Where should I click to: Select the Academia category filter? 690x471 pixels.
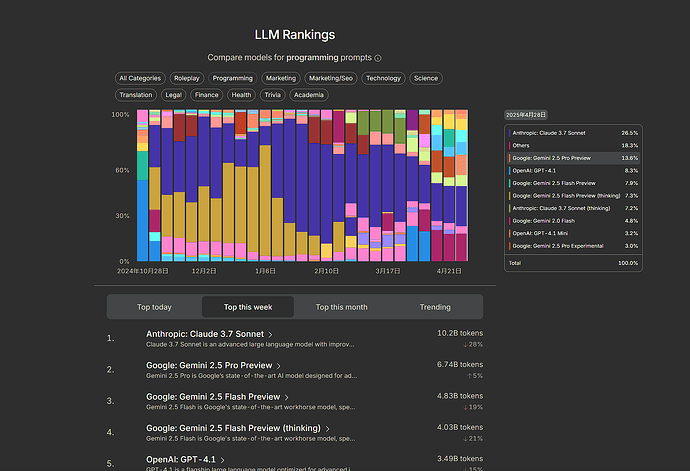(x=308, y=95)
